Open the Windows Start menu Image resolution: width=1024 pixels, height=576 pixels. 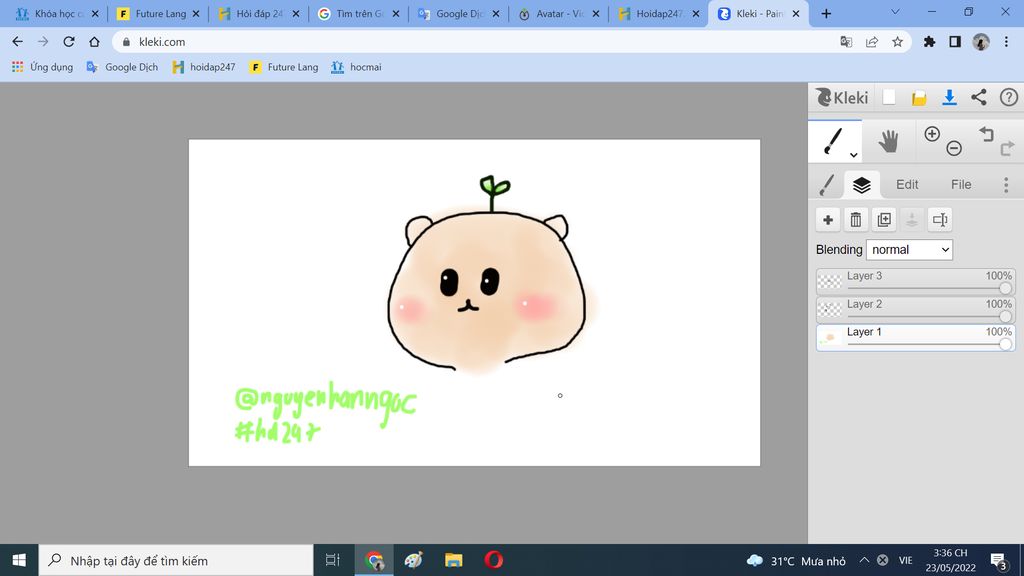(x=19, y=560)
